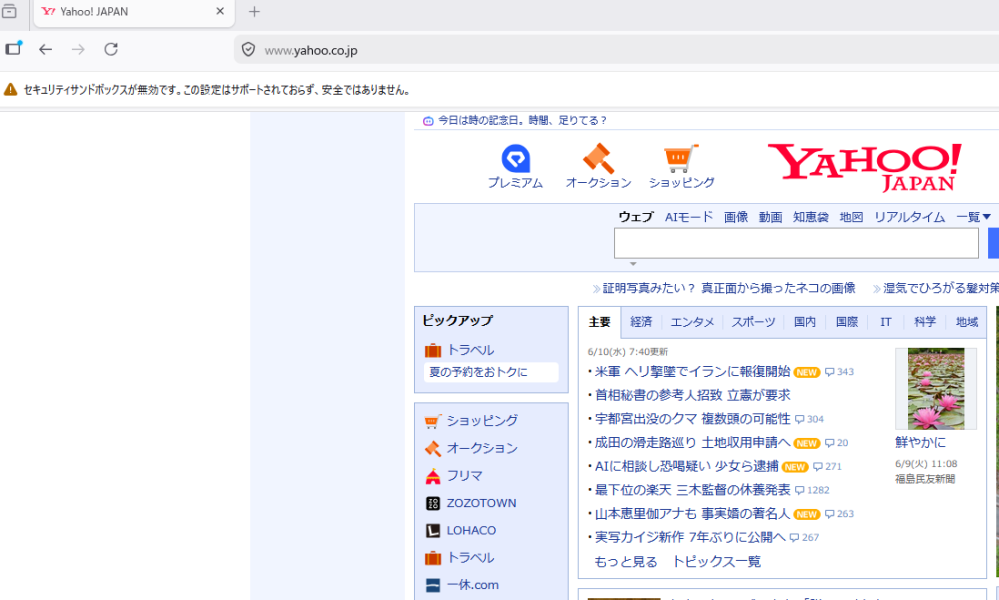This screenshot has width=999, height=600.
Task: Switch to the 経済 news tab
Action: click(x=641, y=322)
